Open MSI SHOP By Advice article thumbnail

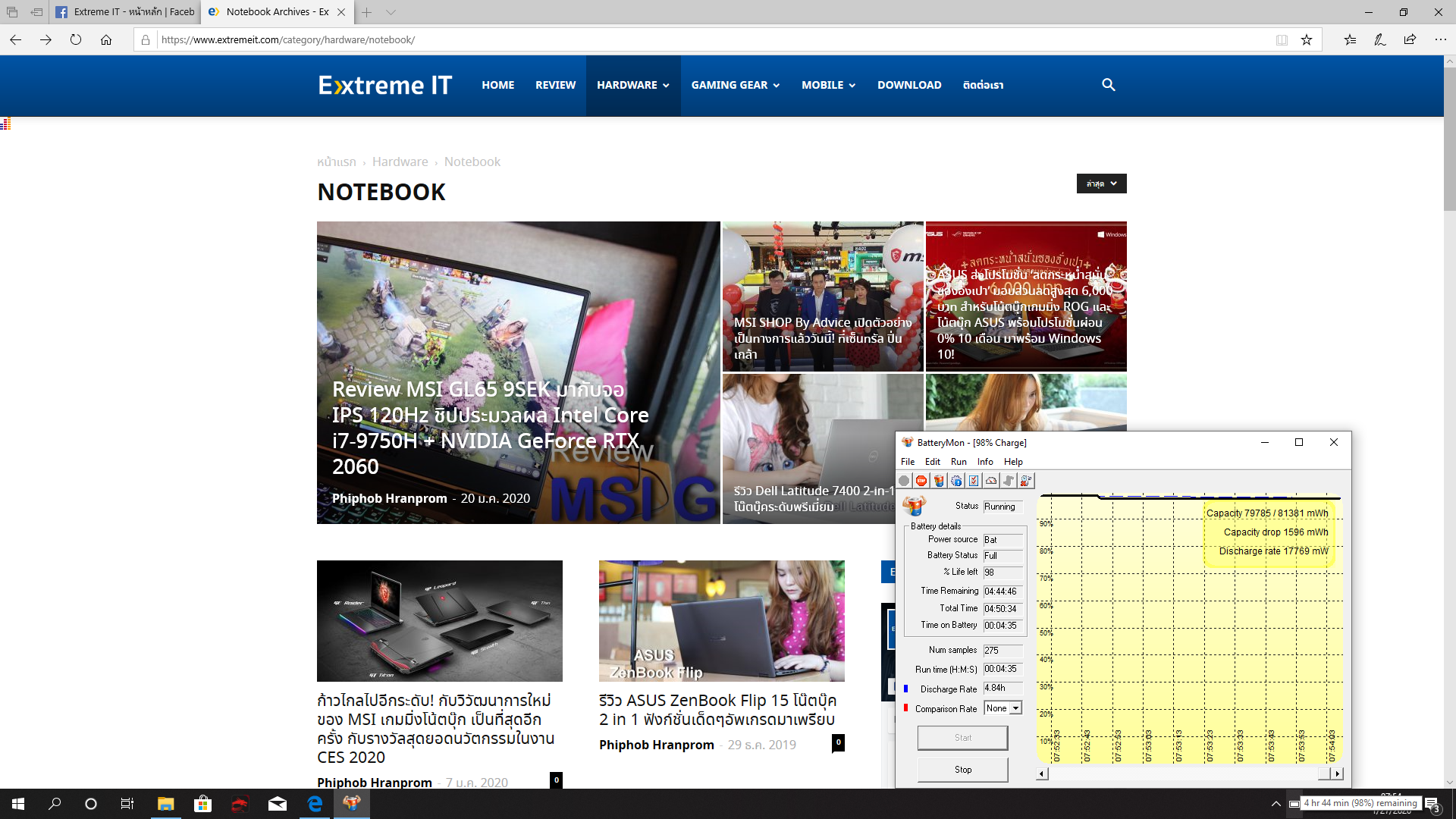pos(823,297)
